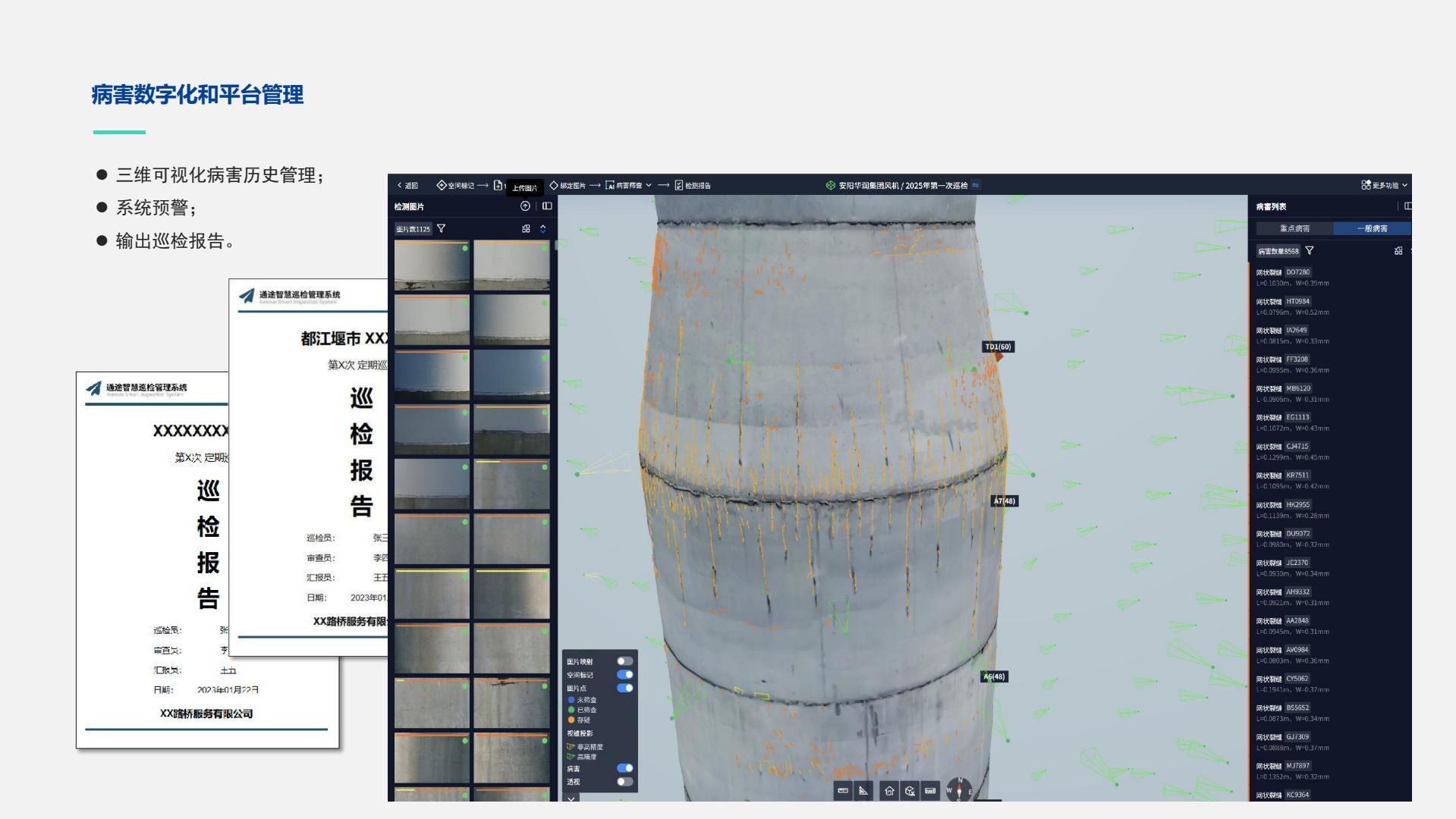The width and height of the screenshot is (1456, 819).
Task: Click the compass orientation widget
Action: [959, 790]
